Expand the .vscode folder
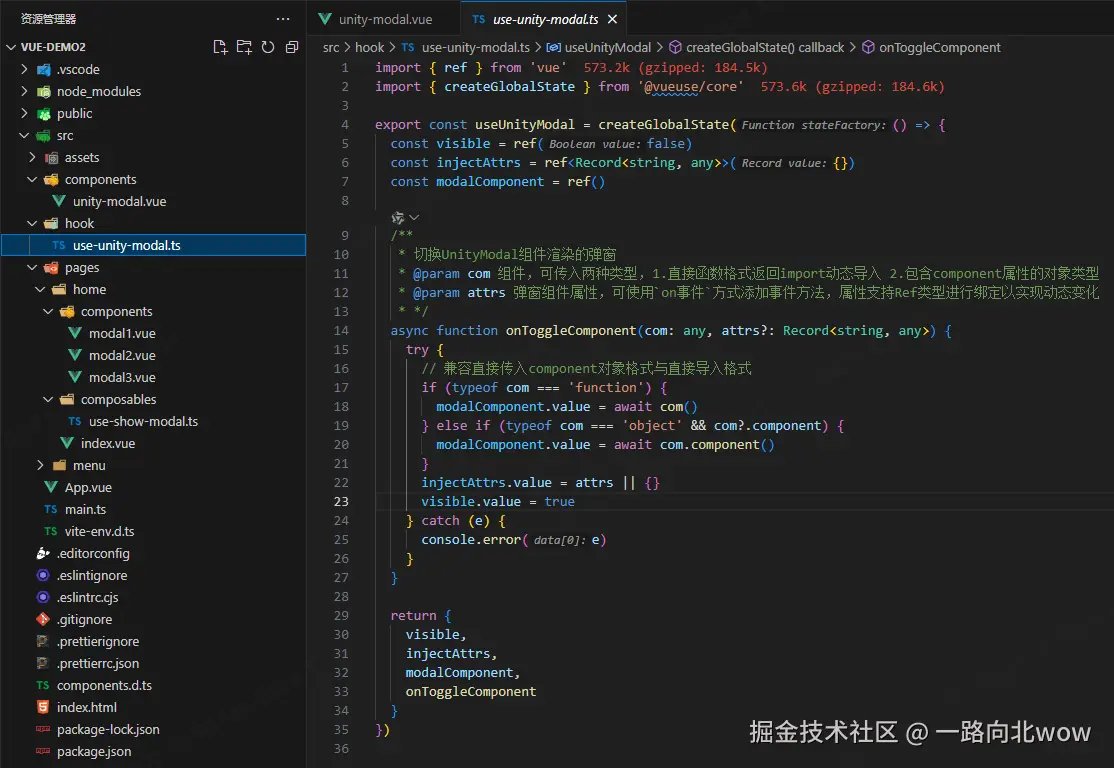This screenshot has width=1114, height=768. (24, 69)
